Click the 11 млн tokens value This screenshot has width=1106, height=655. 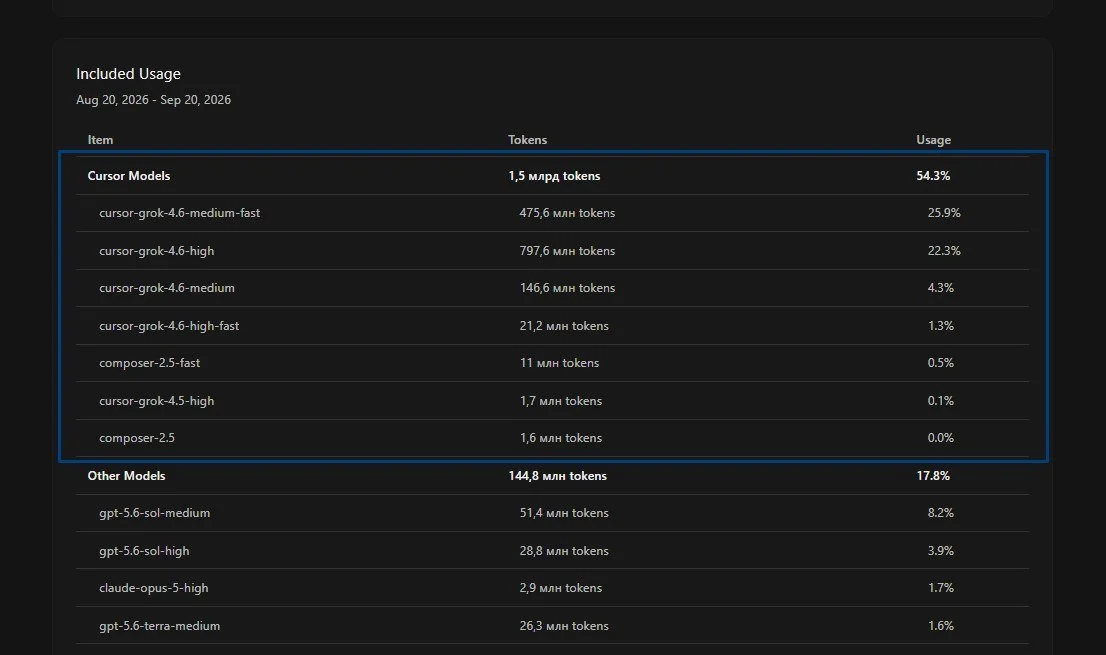559,363
